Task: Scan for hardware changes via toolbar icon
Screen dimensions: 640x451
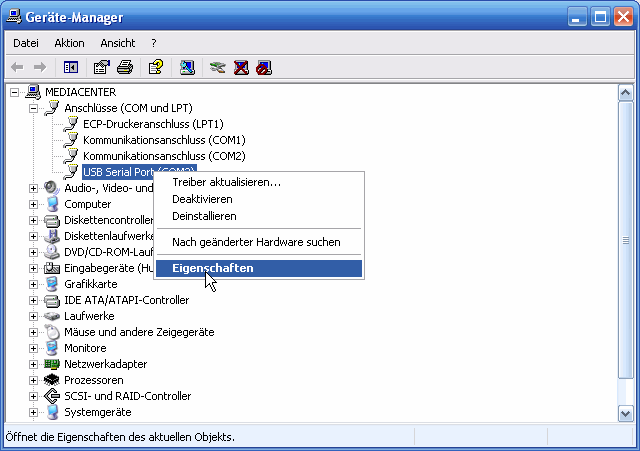Action: (x=187, y=67)
